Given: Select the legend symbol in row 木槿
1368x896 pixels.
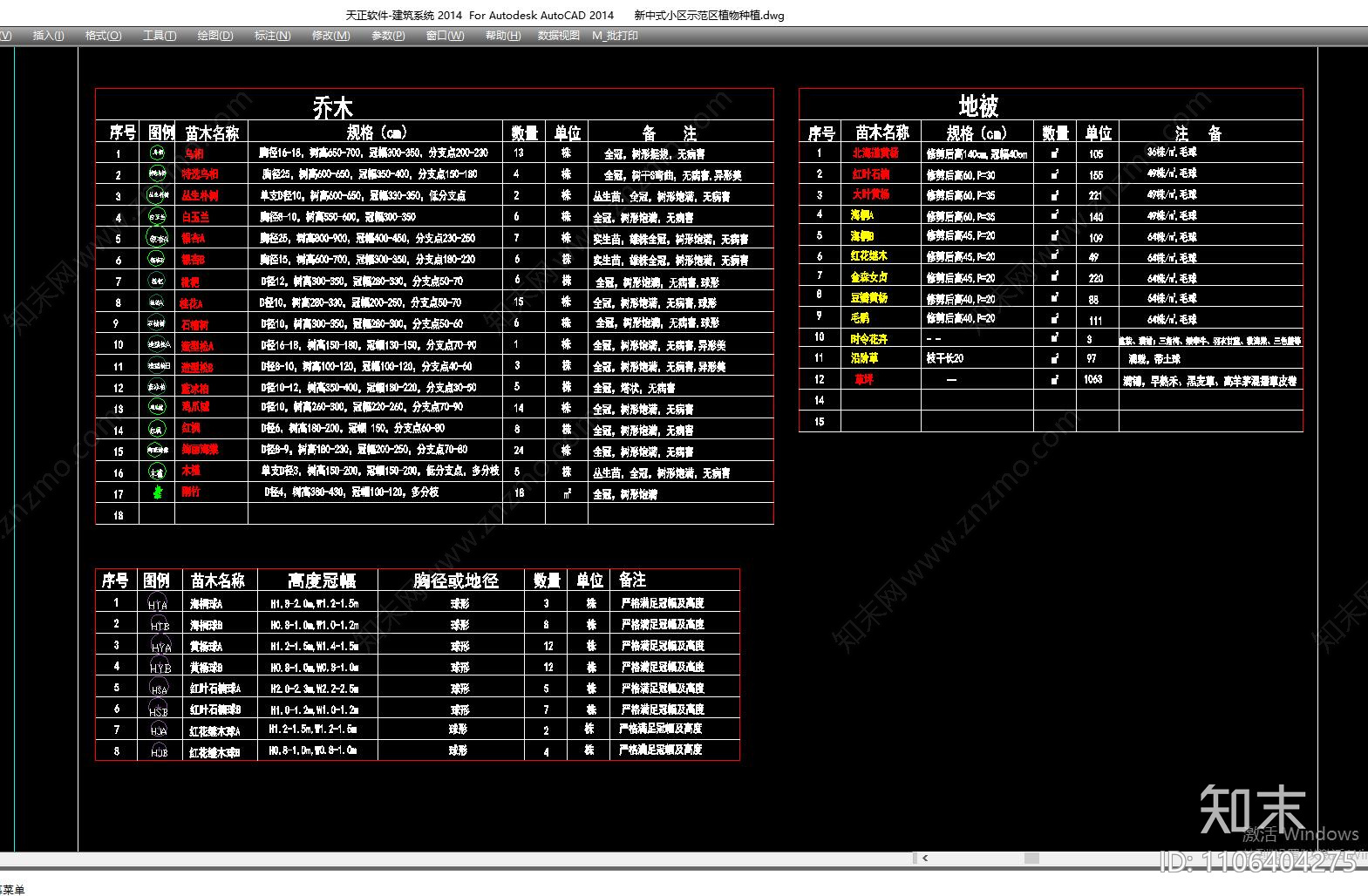Looking at the screenshot, I should [x=157, y=472].
